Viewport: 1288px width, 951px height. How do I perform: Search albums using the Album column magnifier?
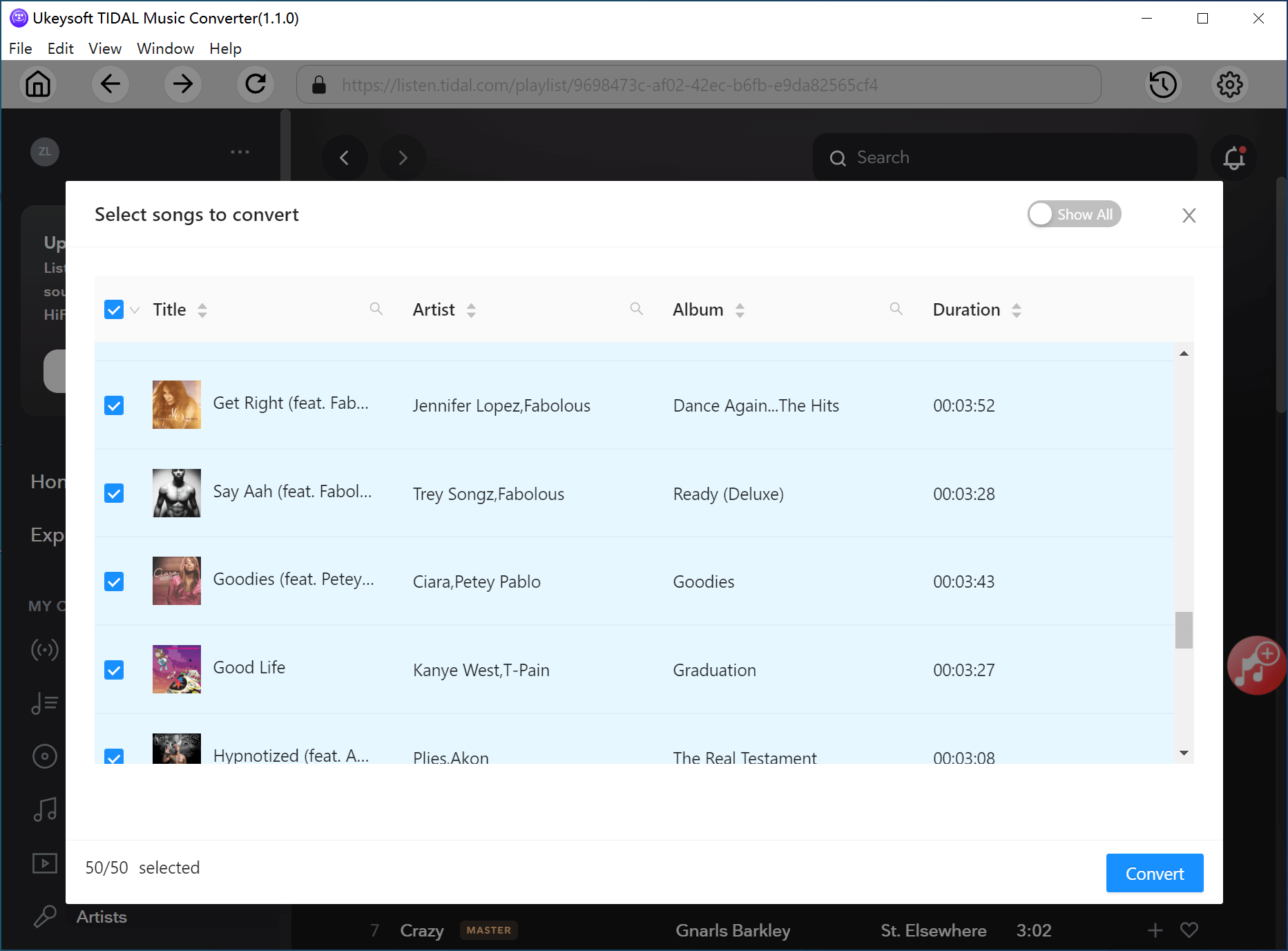[896, 309]
